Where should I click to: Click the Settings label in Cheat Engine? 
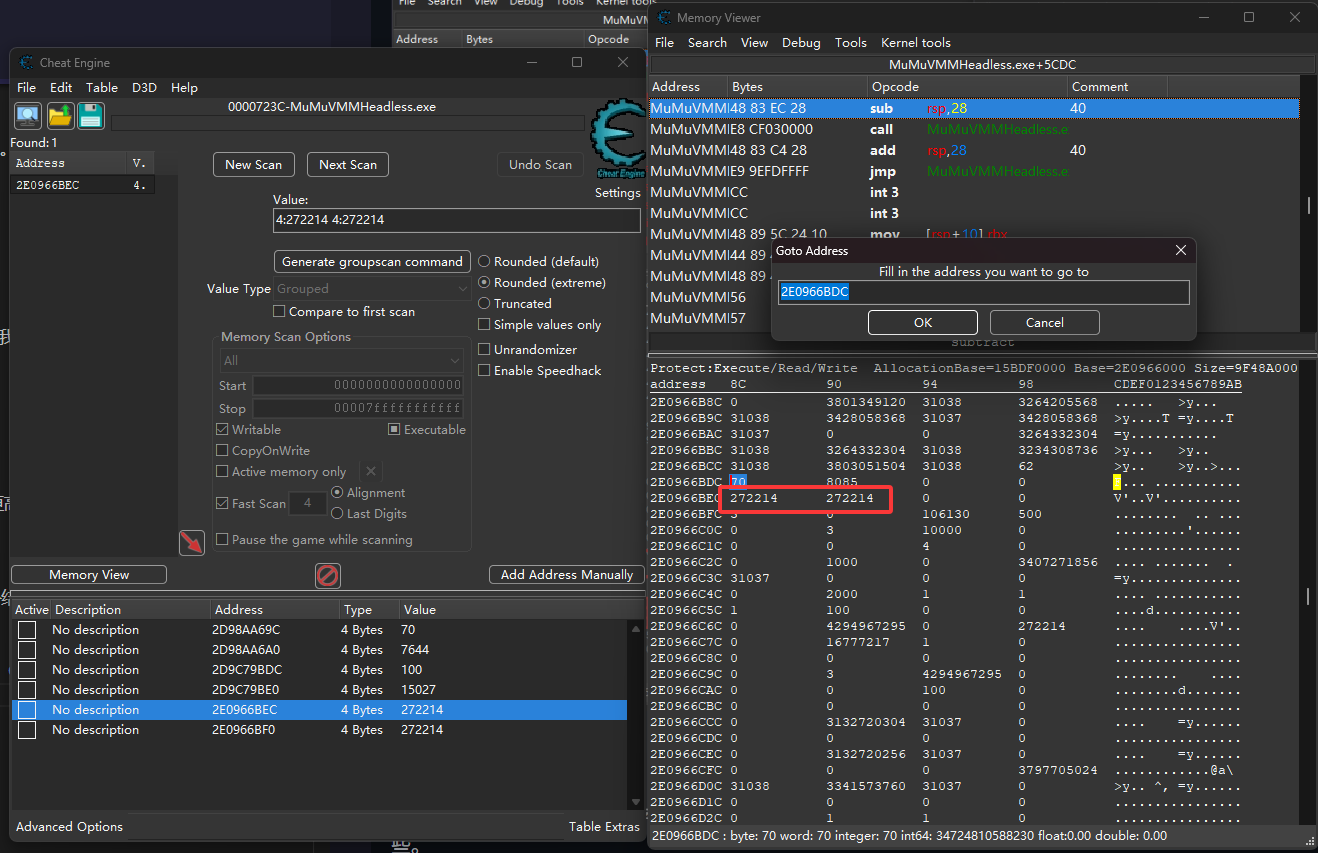(617, 193)
